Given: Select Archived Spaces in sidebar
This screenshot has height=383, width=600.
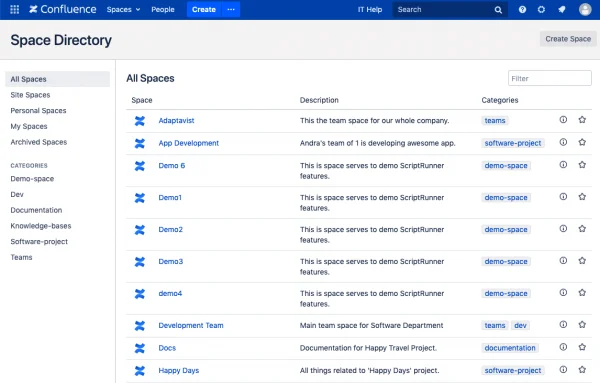Looking at the screenshot, I should coord(39,142).
